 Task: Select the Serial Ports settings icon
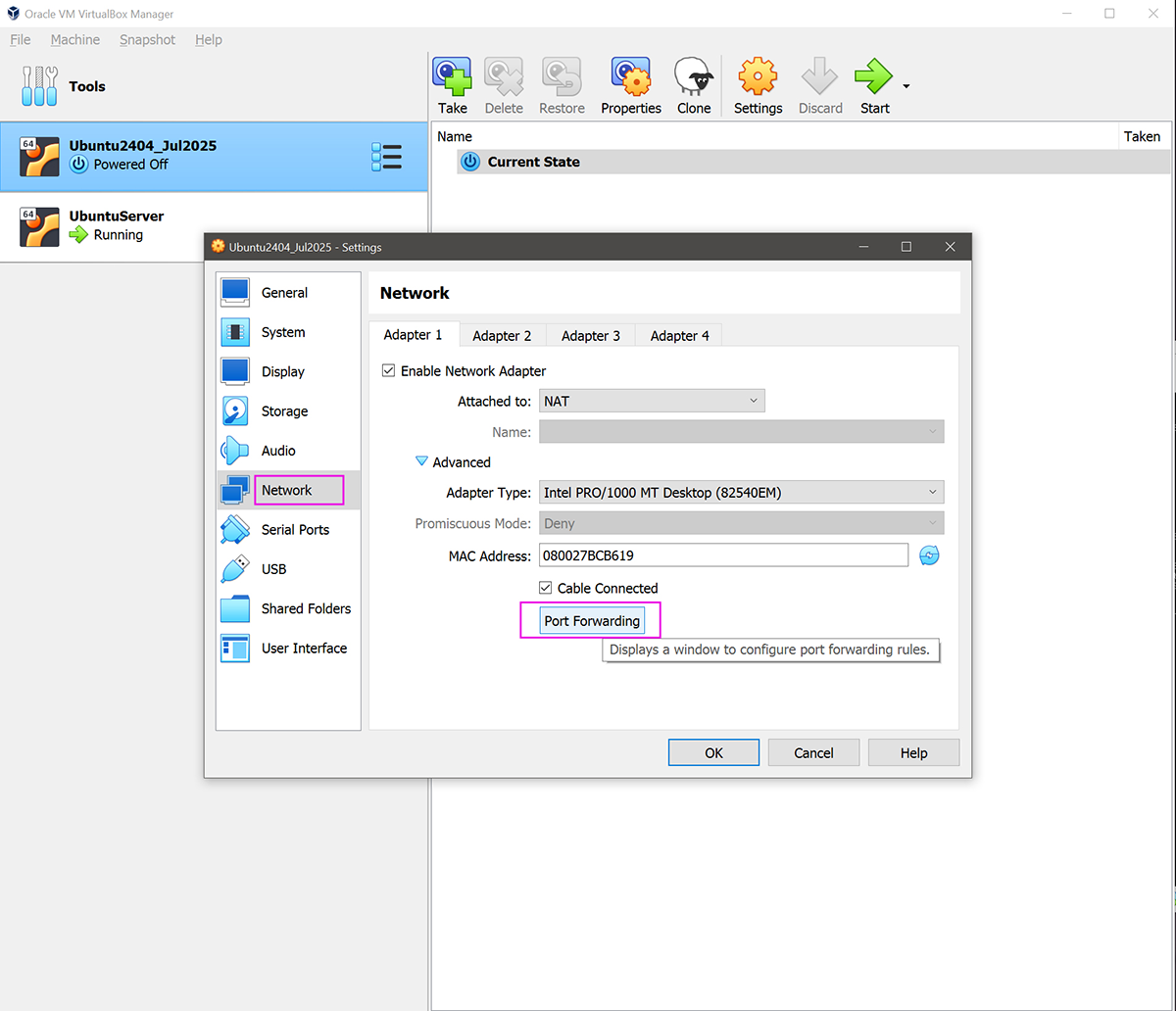coord(235,530)
